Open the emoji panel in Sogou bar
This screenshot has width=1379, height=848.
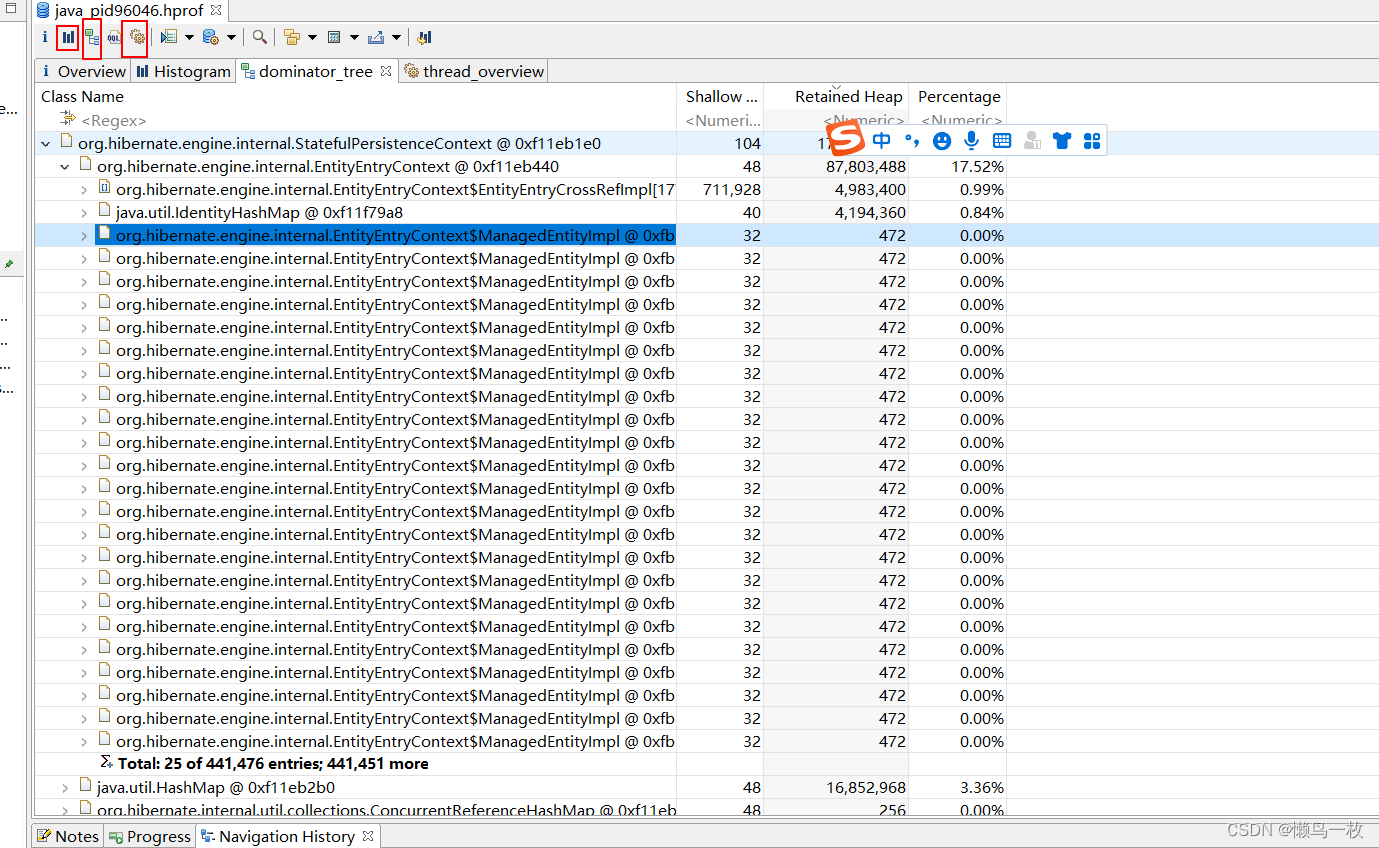tap(942, 141)
